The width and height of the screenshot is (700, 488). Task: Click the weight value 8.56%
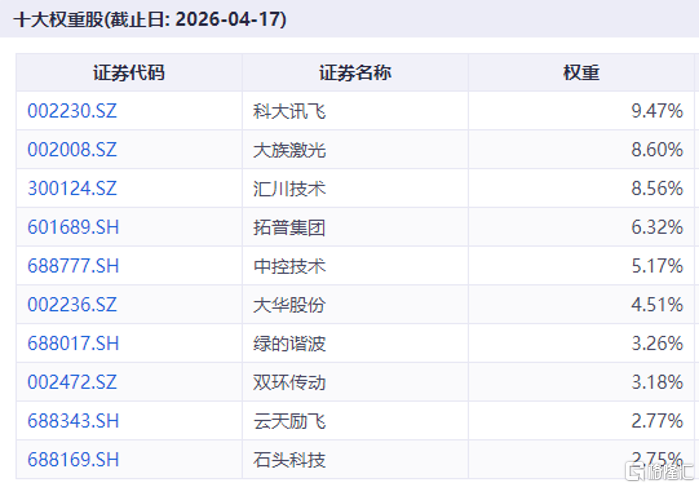click(x=657, y=188)
